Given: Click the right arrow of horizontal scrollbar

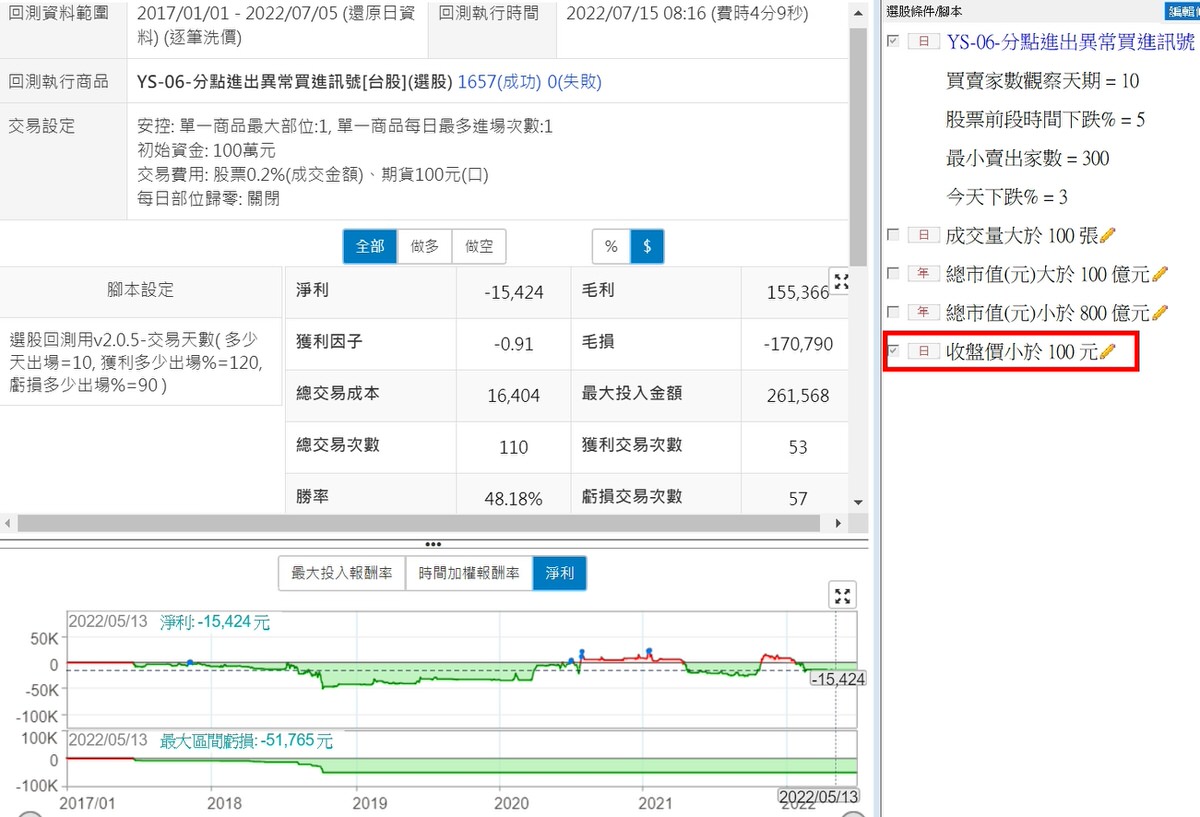Looking at the screenshot, I should click(x=838, y=523).
